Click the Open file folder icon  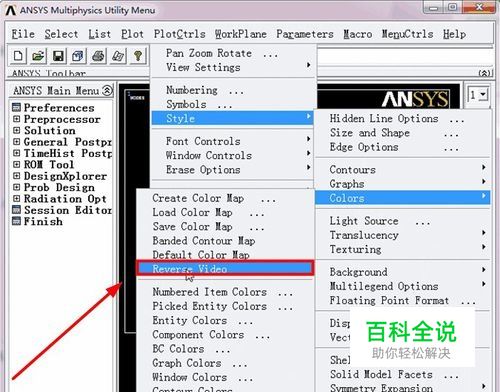(x=38, y=56)
